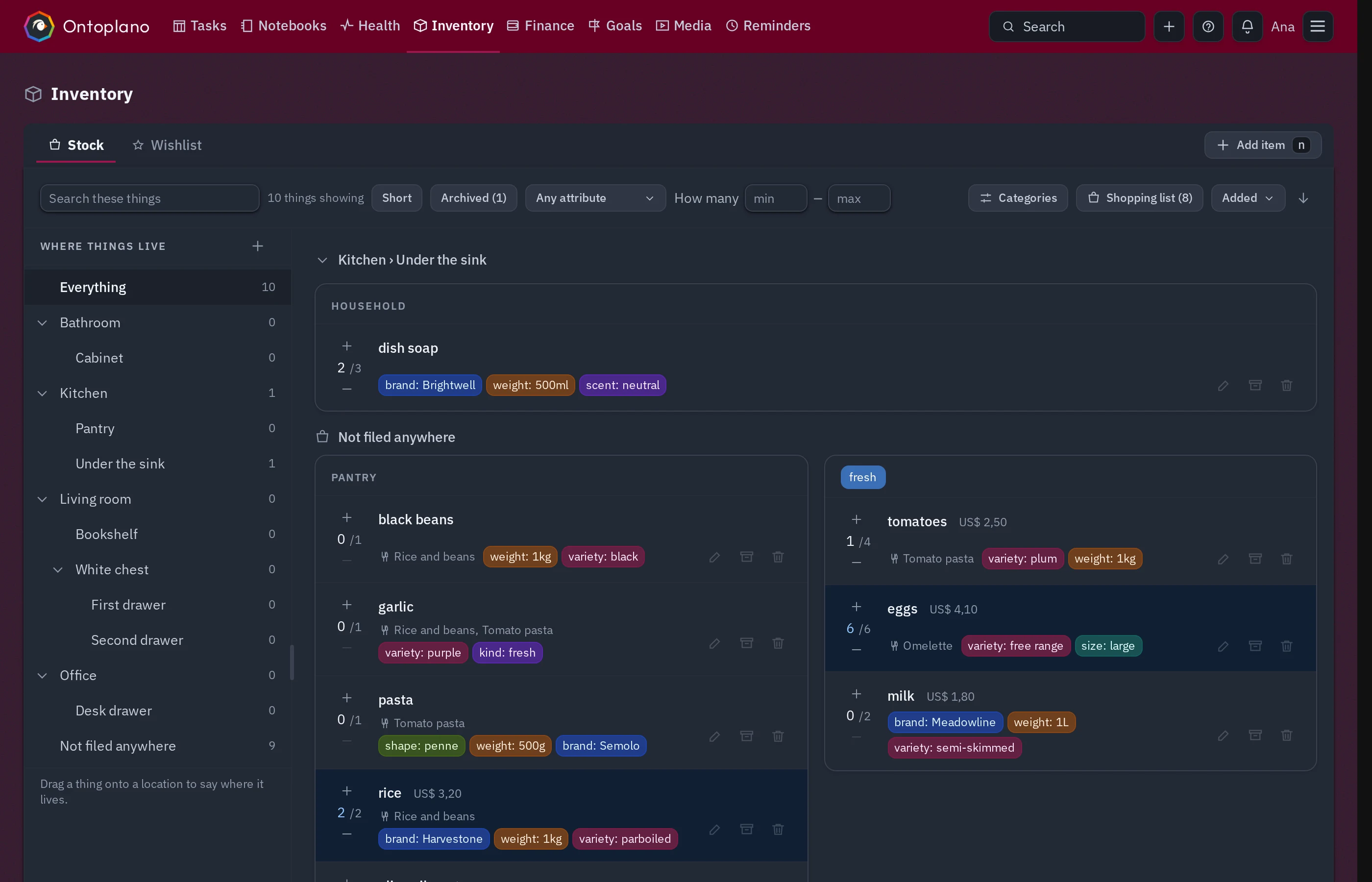Decrease dish soap quantity with minus
Screen dimensions: 1372x882
click(347, 389)
